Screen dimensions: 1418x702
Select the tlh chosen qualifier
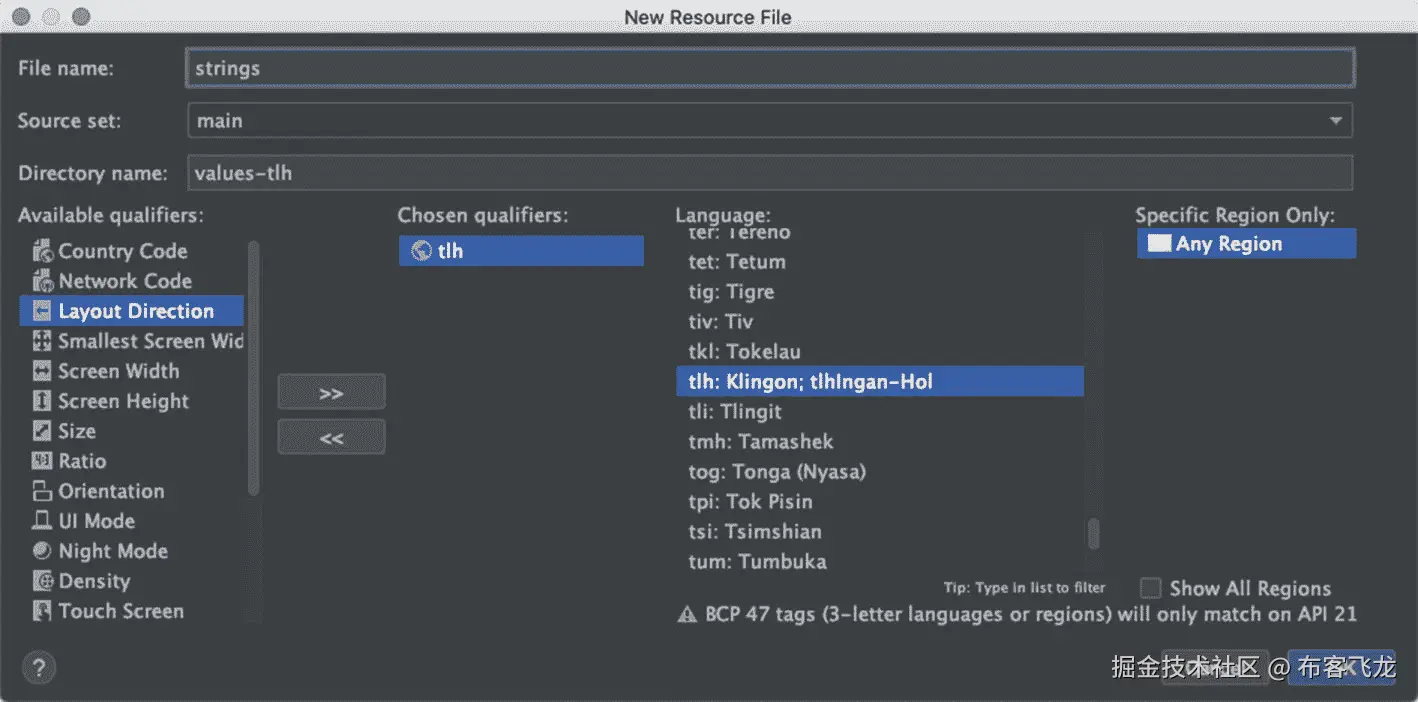point(520,251)
